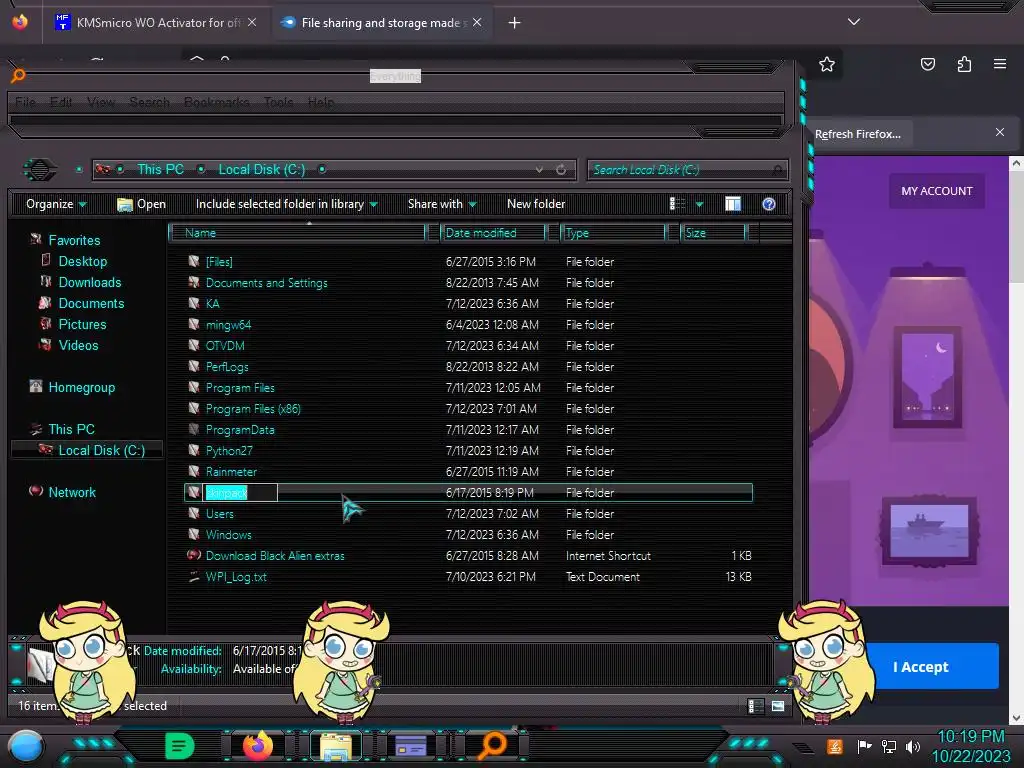Screen dimensions: 1024x768
Task: Switch to details view icon in status bar
Action: point(755,706)
